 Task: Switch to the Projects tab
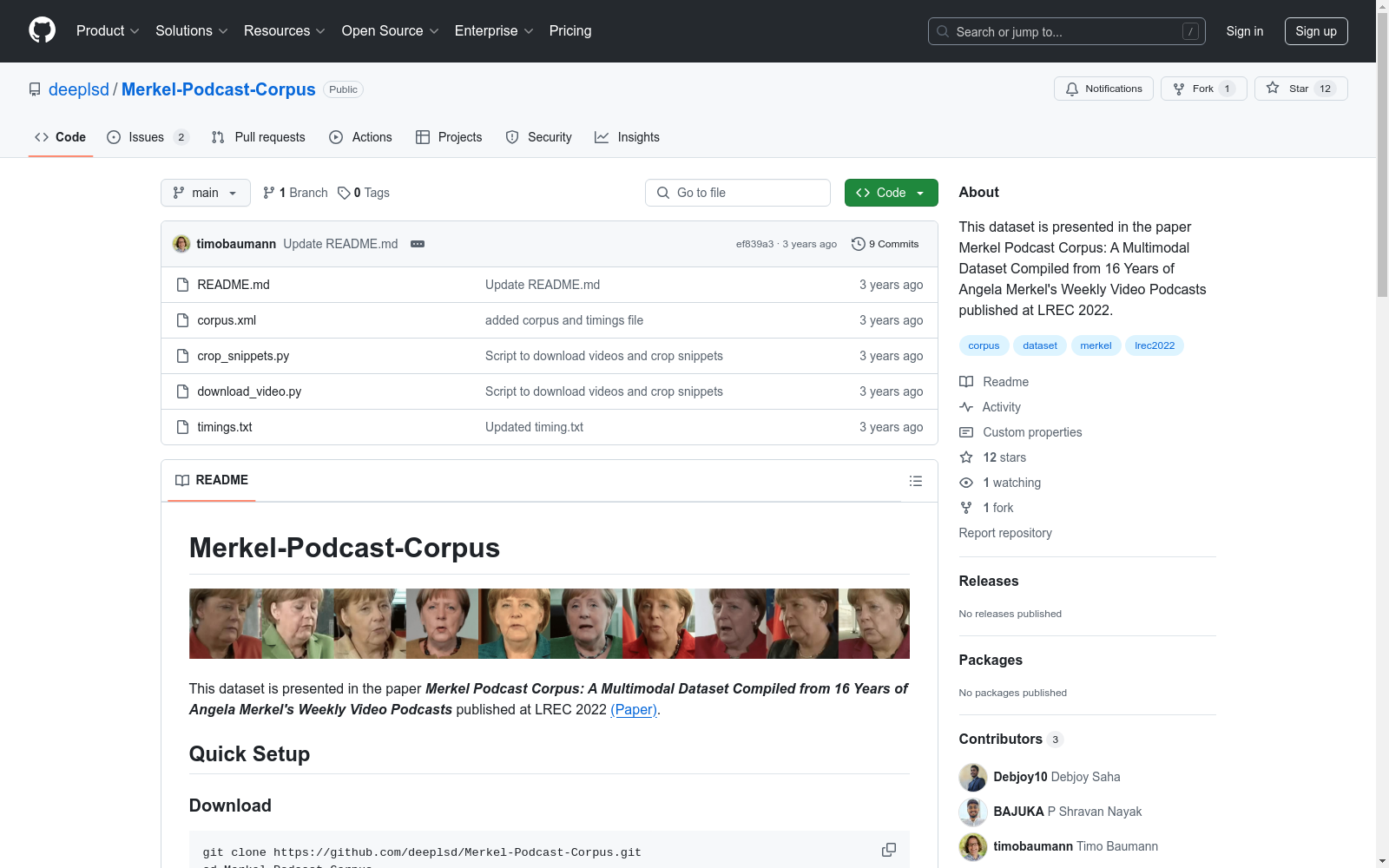[x=449, y=137]
